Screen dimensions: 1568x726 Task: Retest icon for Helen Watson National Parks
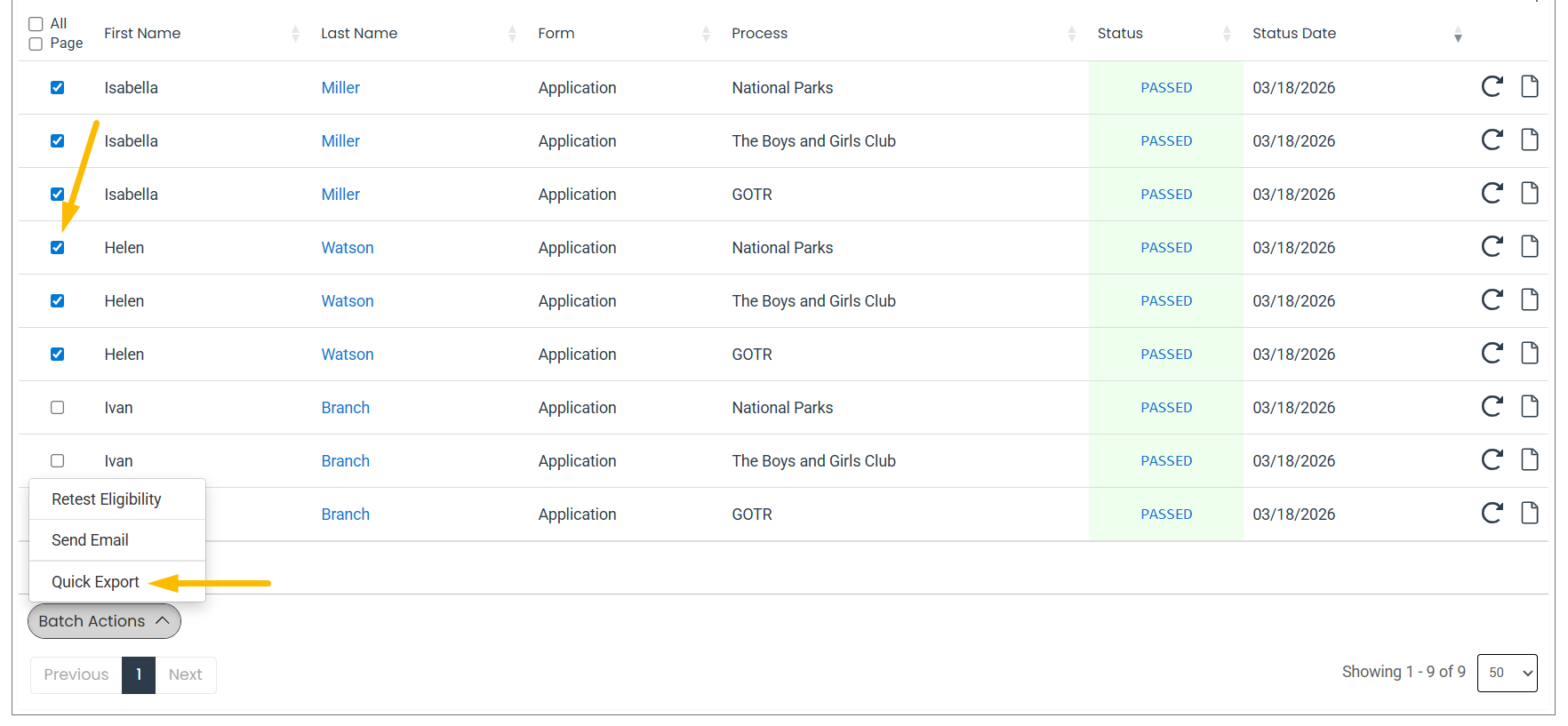click(x=1492, y=246)
